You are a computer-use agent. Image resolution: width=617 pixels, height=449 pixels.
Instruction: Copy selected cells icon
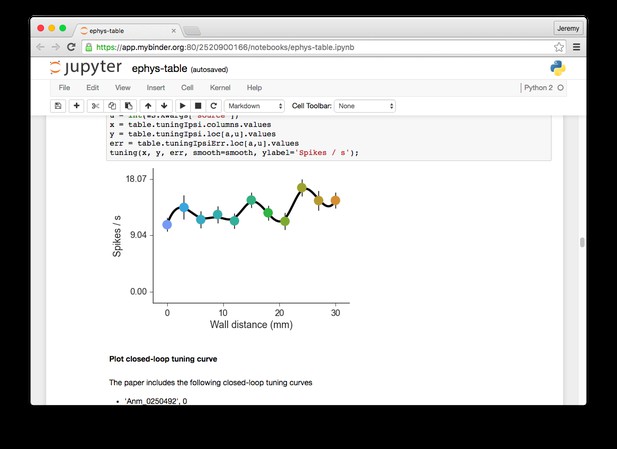point(112,106)
